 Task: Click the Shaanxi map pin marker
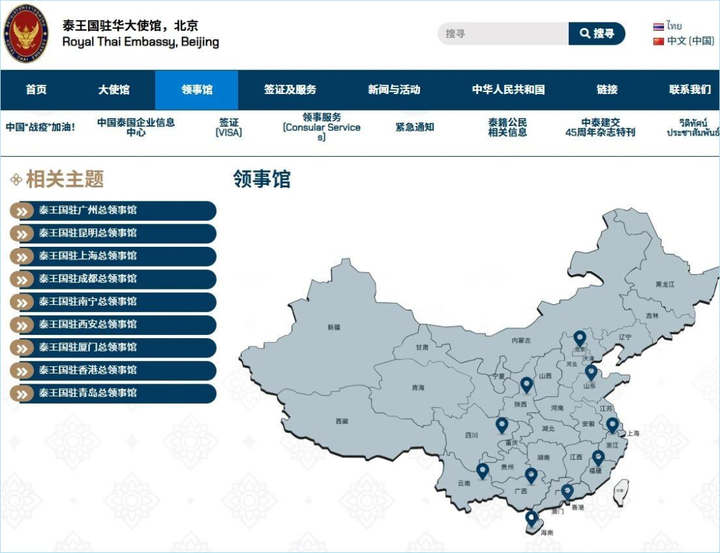tap(526, 384)
